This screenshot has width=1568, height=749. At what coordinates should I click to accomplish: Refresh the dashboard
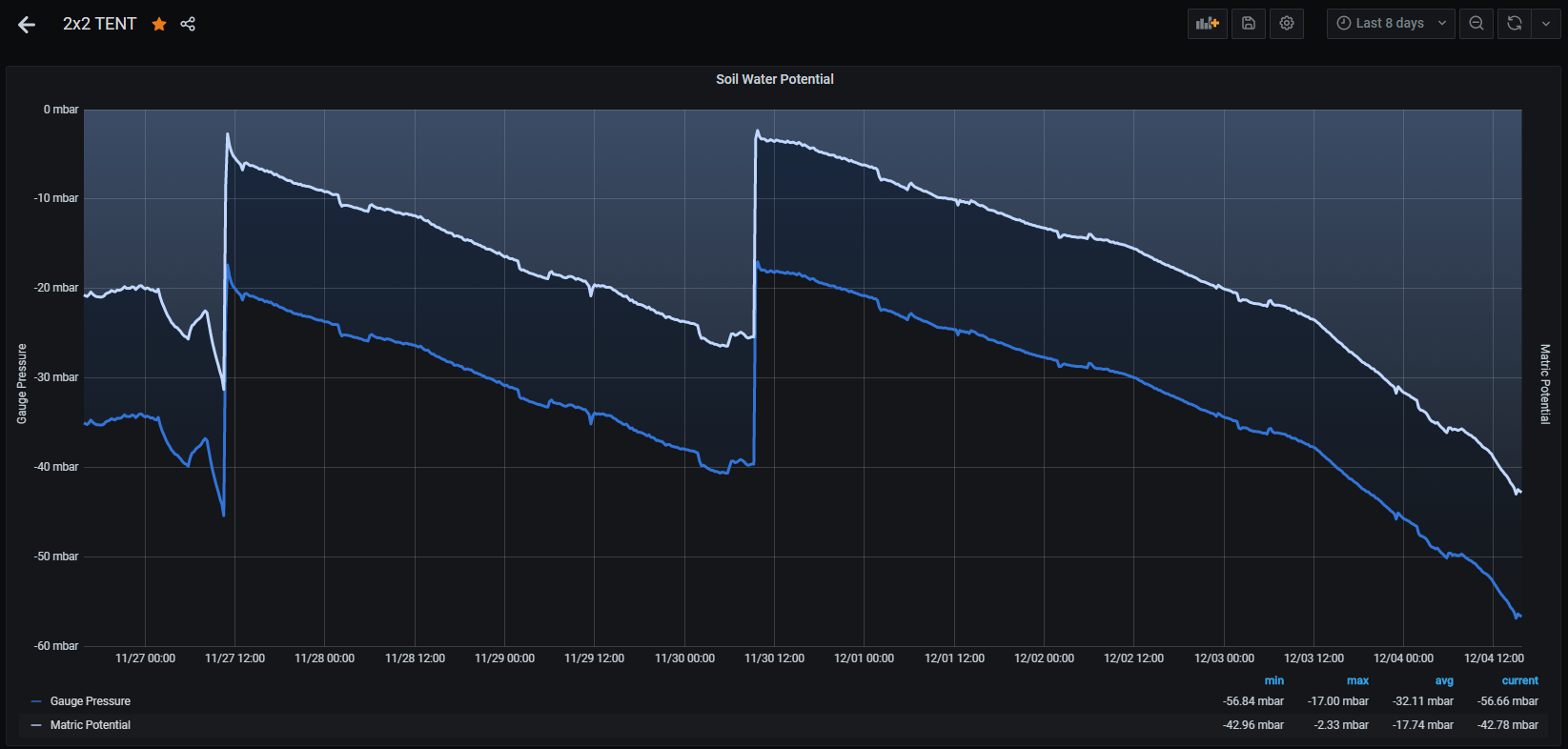coord(1515,24)
